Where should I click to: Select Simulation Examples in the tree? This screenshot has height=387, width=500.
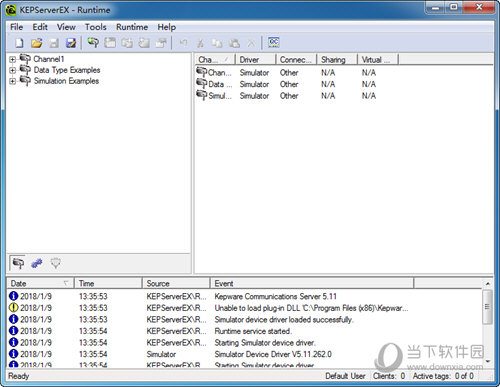tap(66, 81)
